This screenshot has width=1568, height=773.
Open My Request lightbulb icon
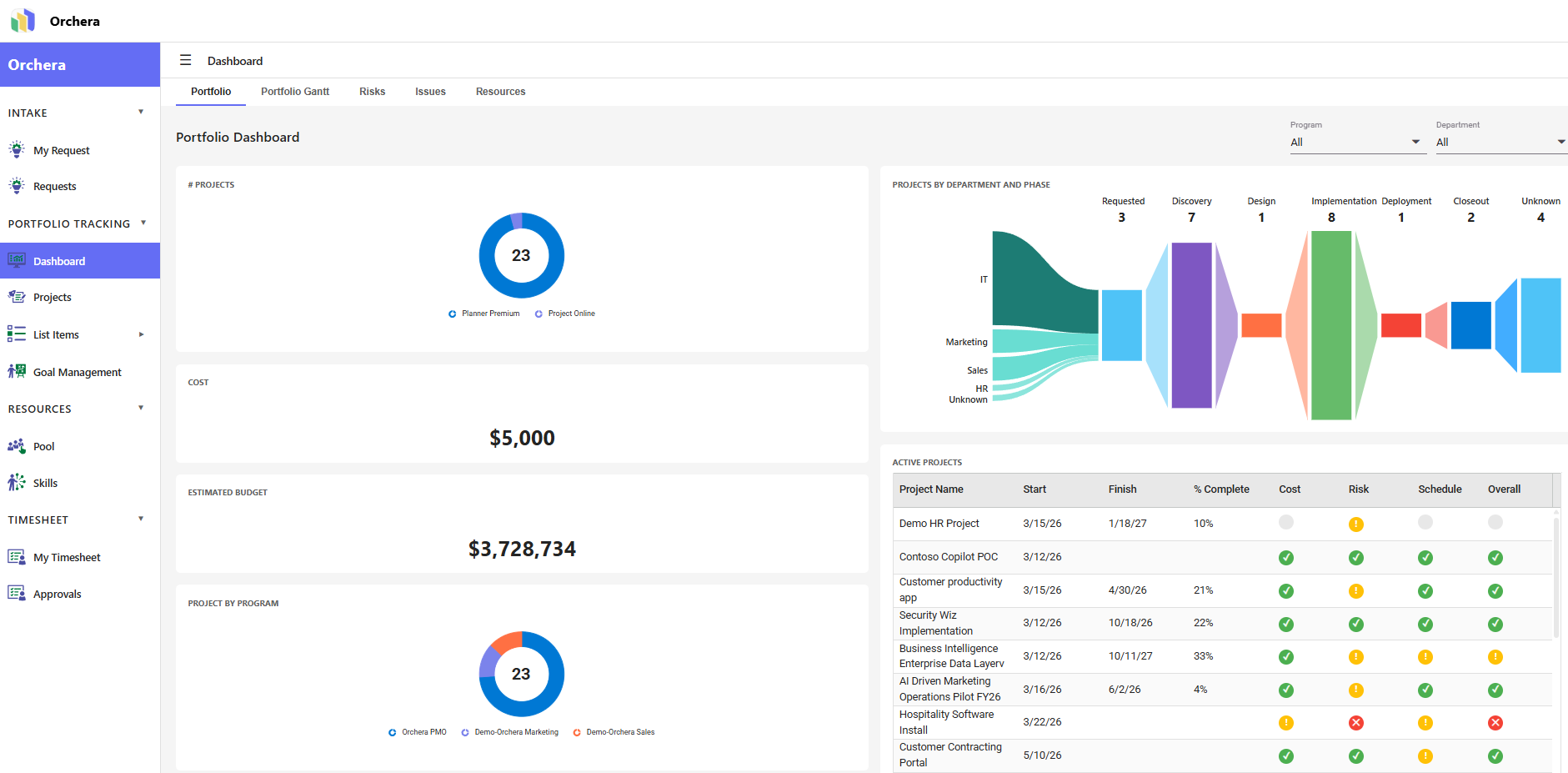17,149
